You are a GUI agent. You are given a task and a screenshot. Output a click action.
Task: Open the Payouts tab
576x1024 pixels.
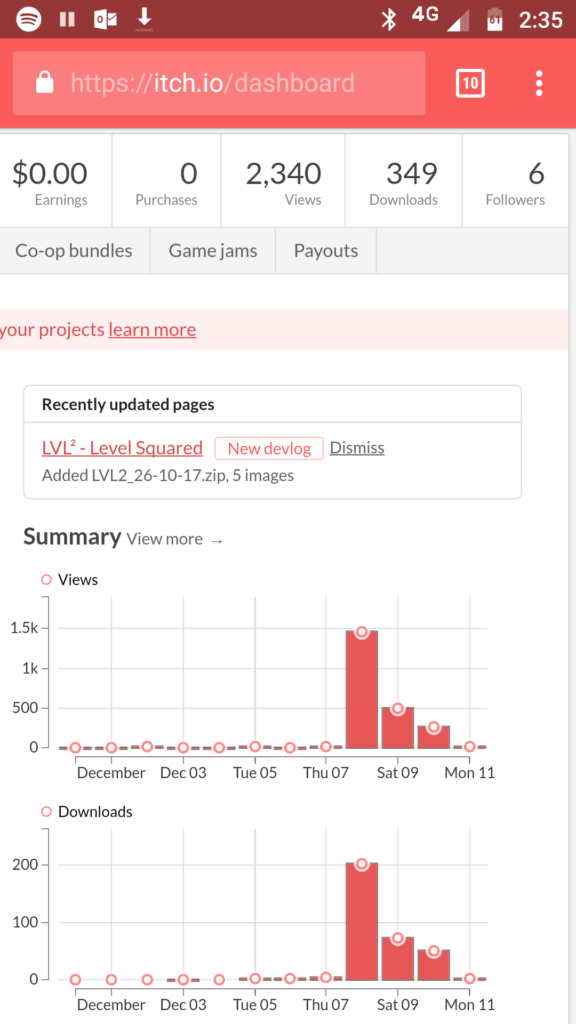326,251
